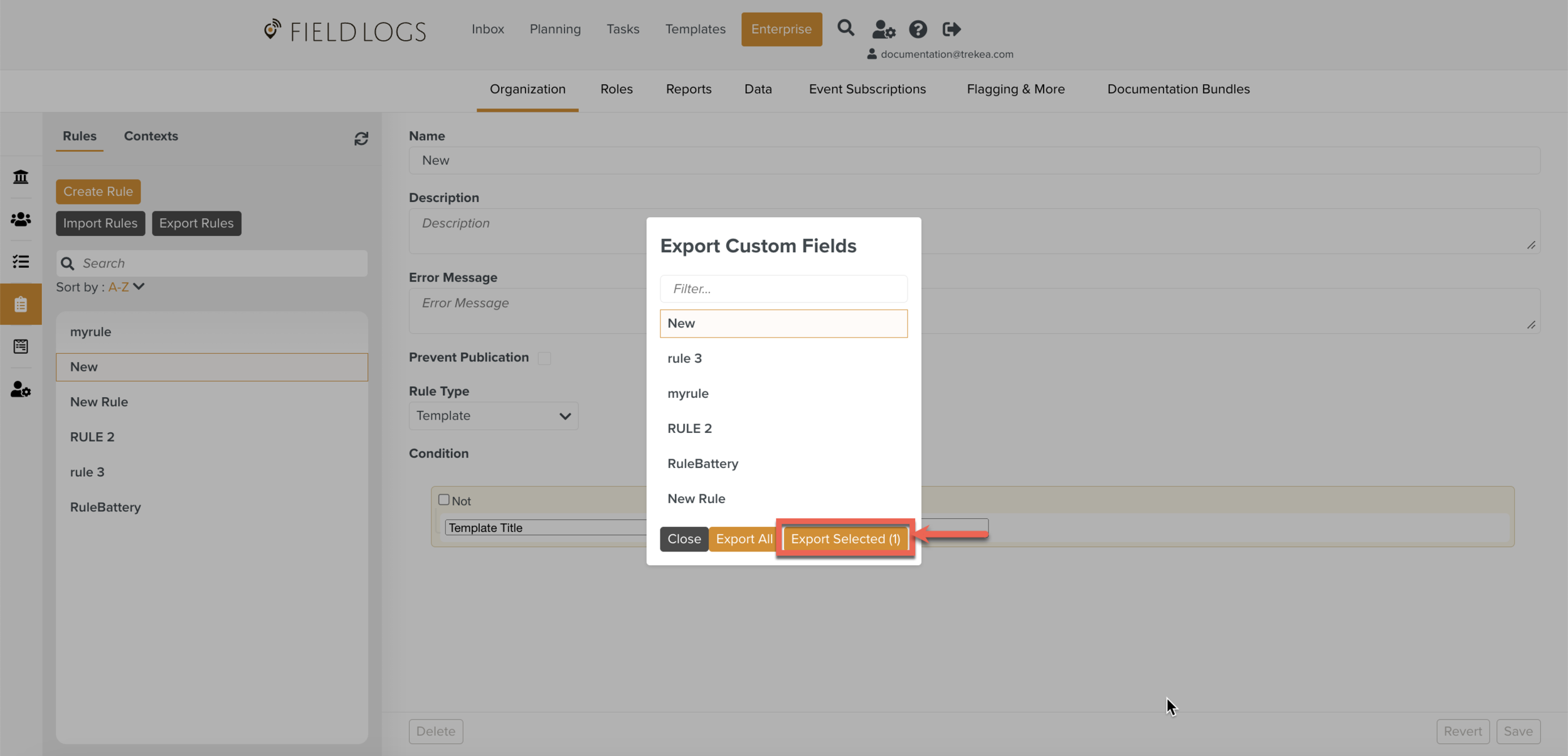
Task: Open the user-gear icon in left sidebar
Action: coord(21,390)
